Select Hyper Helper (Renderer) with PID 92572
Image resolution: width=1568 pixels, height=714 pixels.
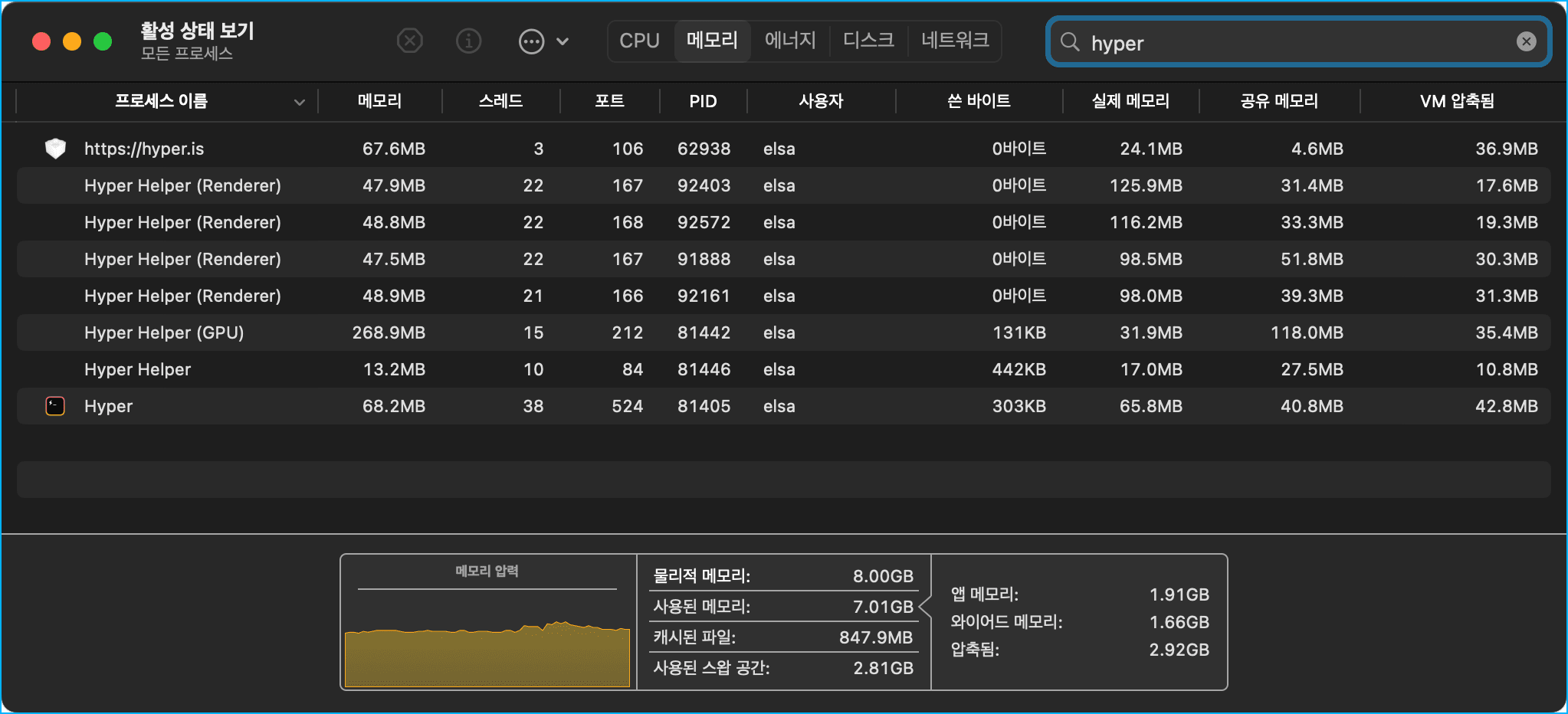pos(784,222)
